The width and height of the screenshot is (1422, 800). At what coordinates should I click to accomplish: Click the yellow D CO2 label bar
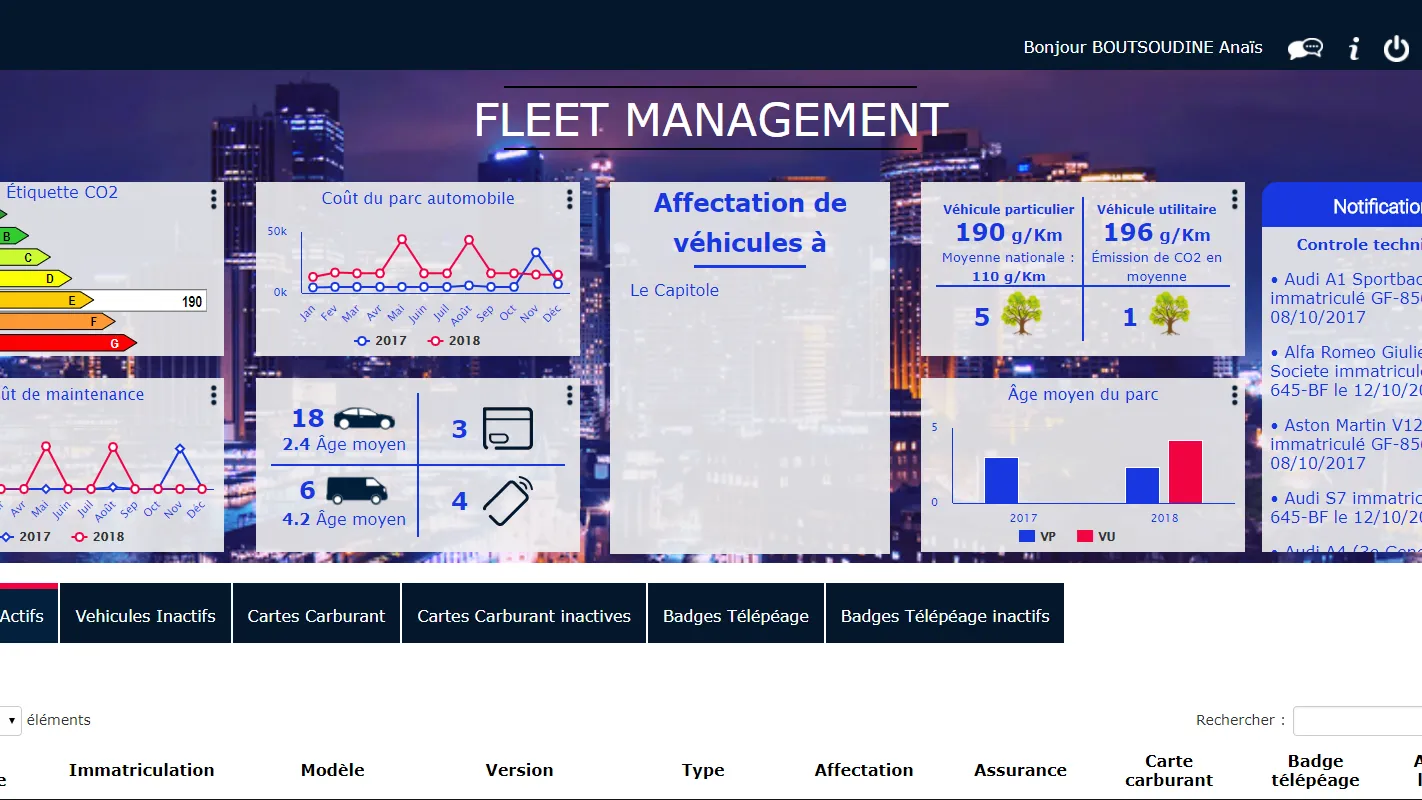[36, 278]
